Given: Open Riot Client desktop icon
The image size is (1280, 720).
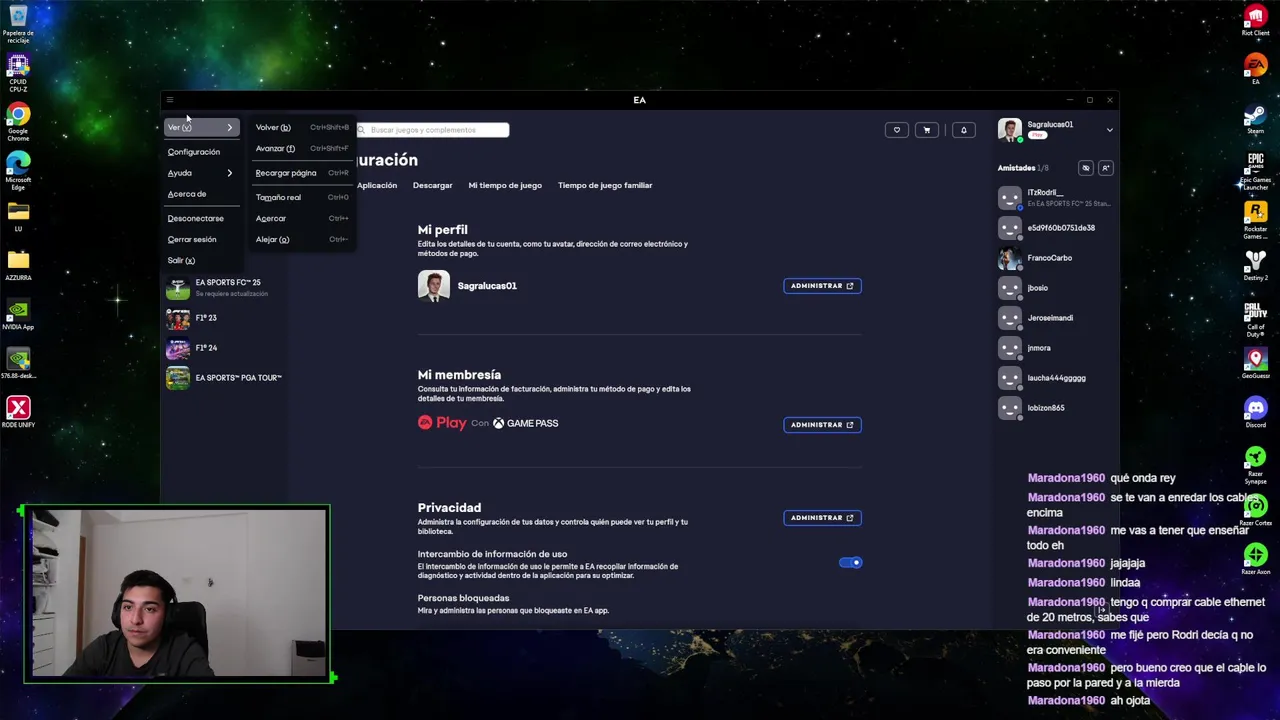Looking at the screenshot, I should [x=1256, y=20].
